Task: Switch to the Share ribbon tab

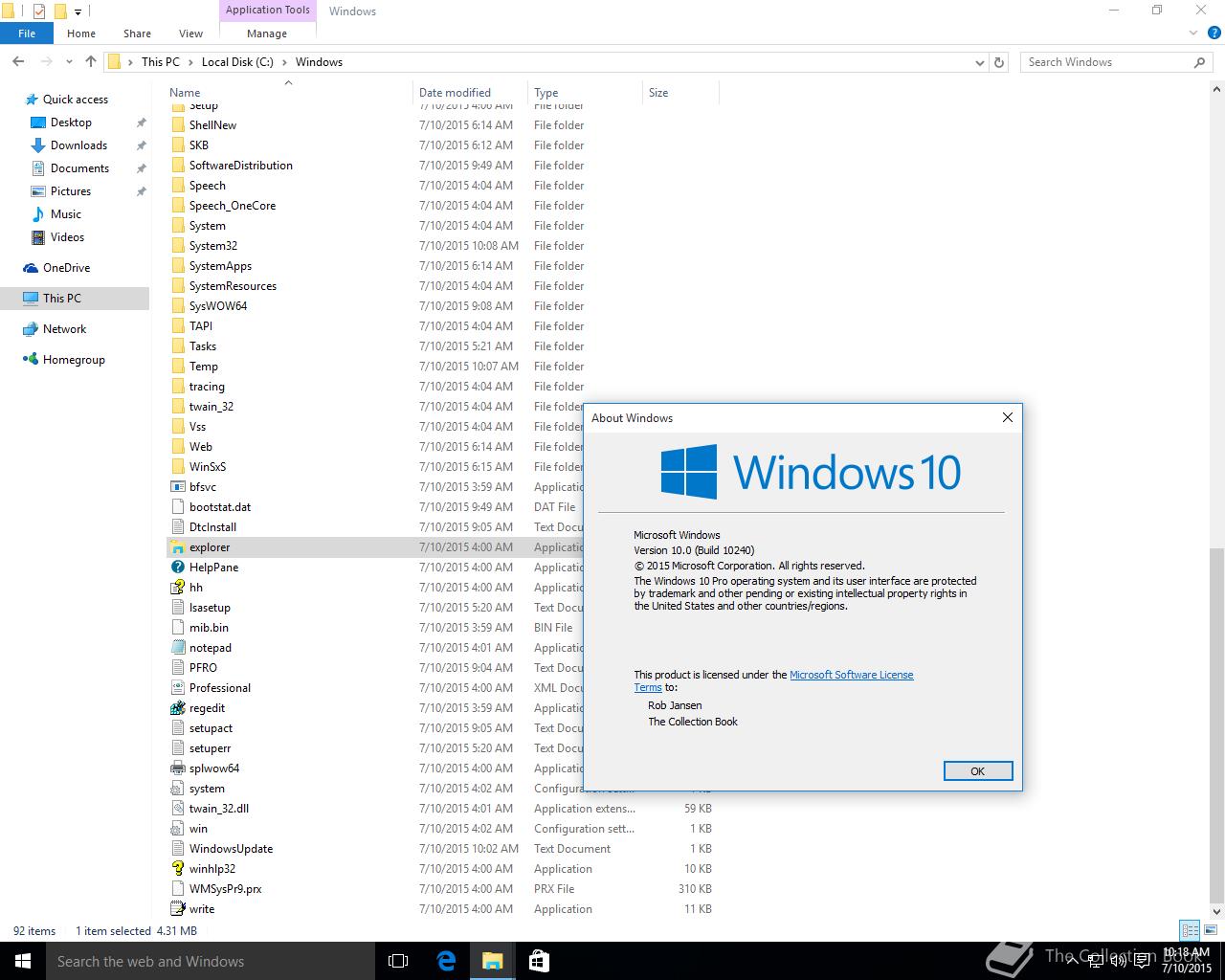Action: 137,33
